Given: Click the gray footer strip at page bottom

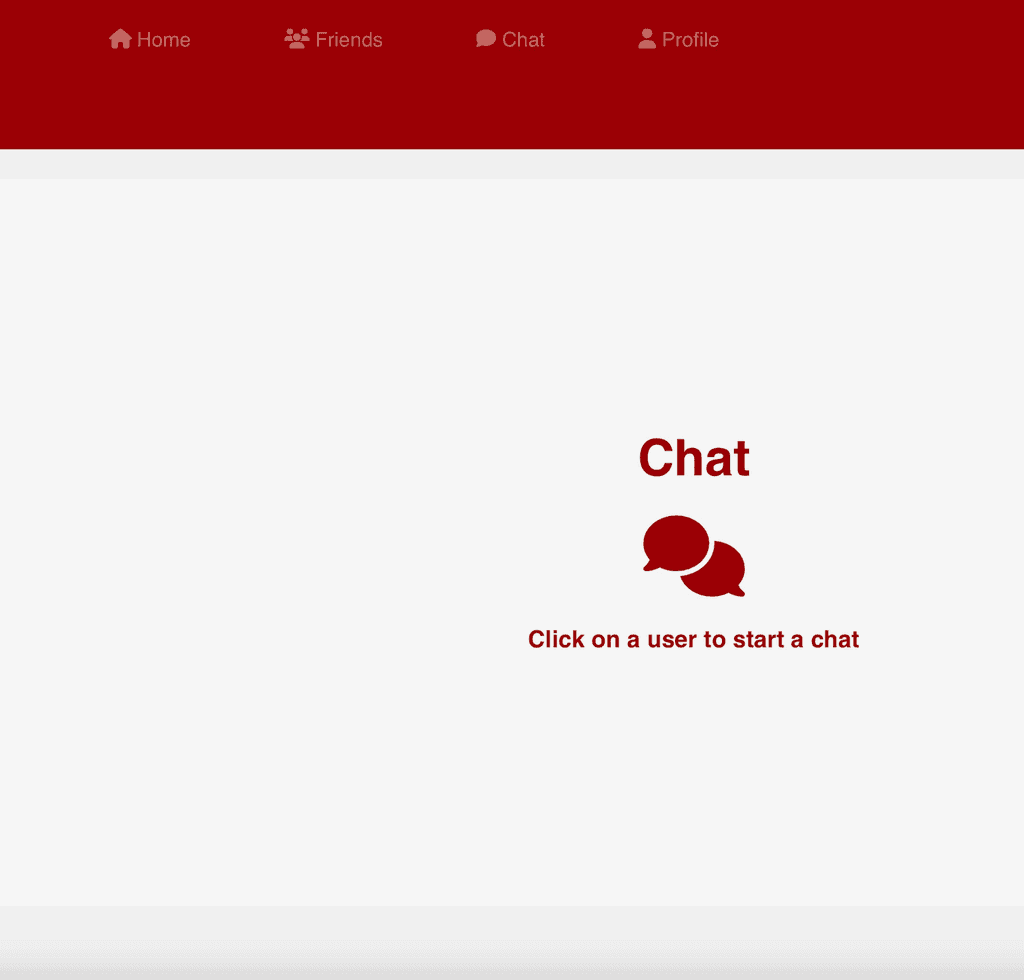Looking at the screenshot, I should click(512, 943).
